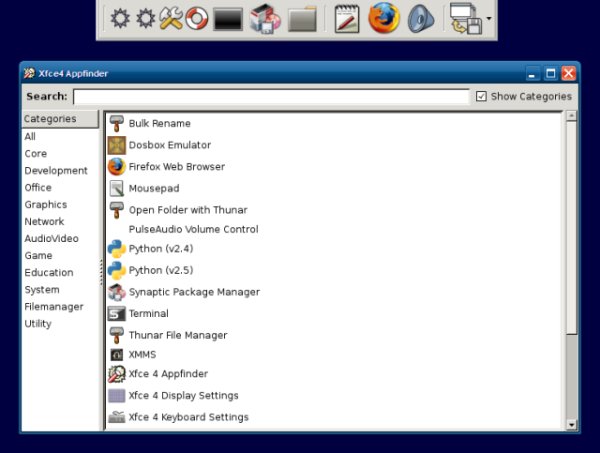Open the lifebuoy help launcher in panel
Image resolution: width=600 pixels, height=453 pixels.
(197, 18)
